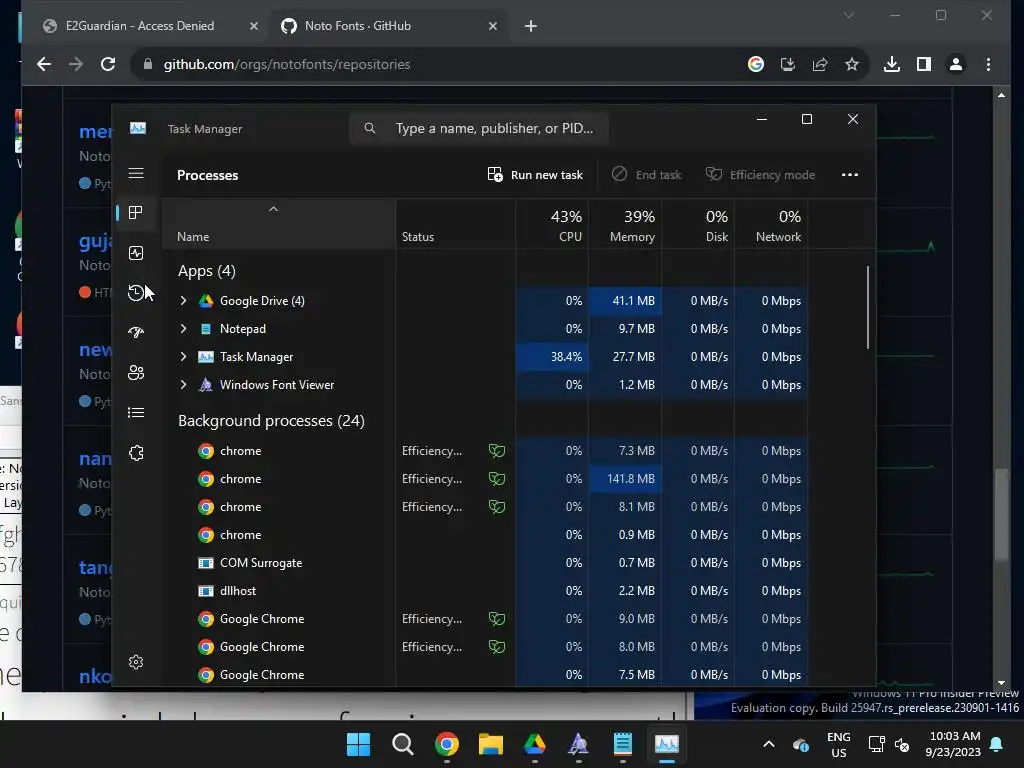Click efficiency leaf icon of 8.0 MB Google Chrome
The image size is (1024, 768).
[x=497, y=647]
